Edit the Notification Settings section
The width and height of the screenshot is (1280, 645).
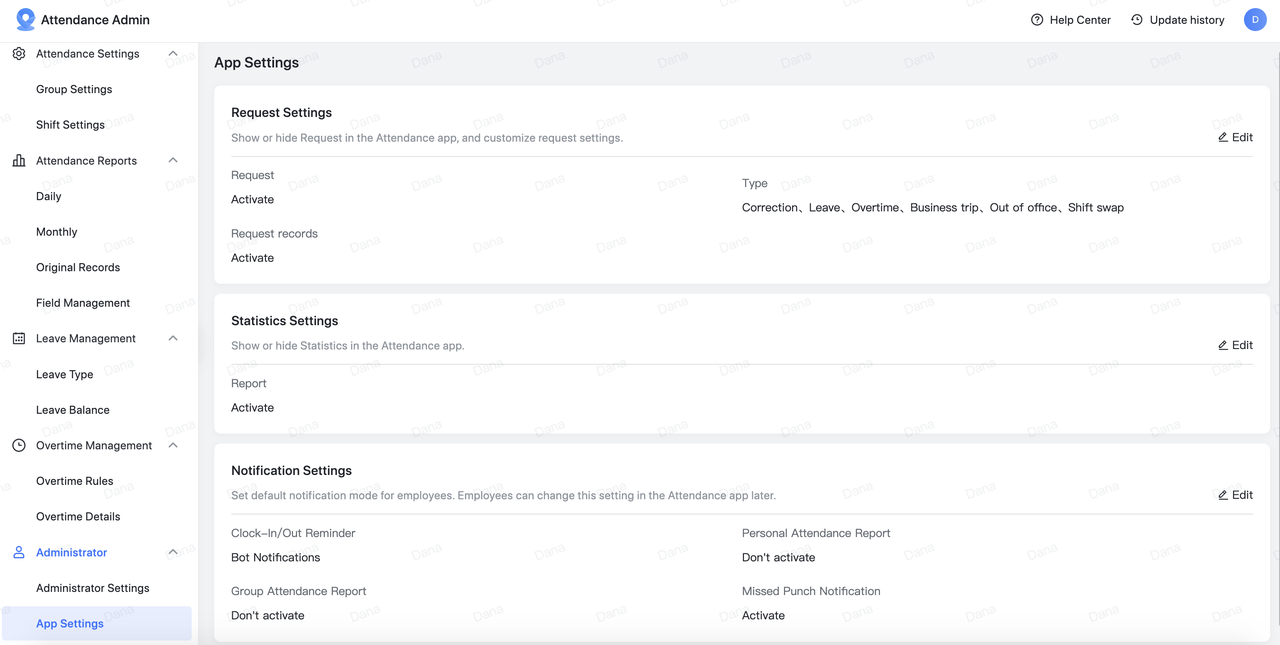(1235, 495)
